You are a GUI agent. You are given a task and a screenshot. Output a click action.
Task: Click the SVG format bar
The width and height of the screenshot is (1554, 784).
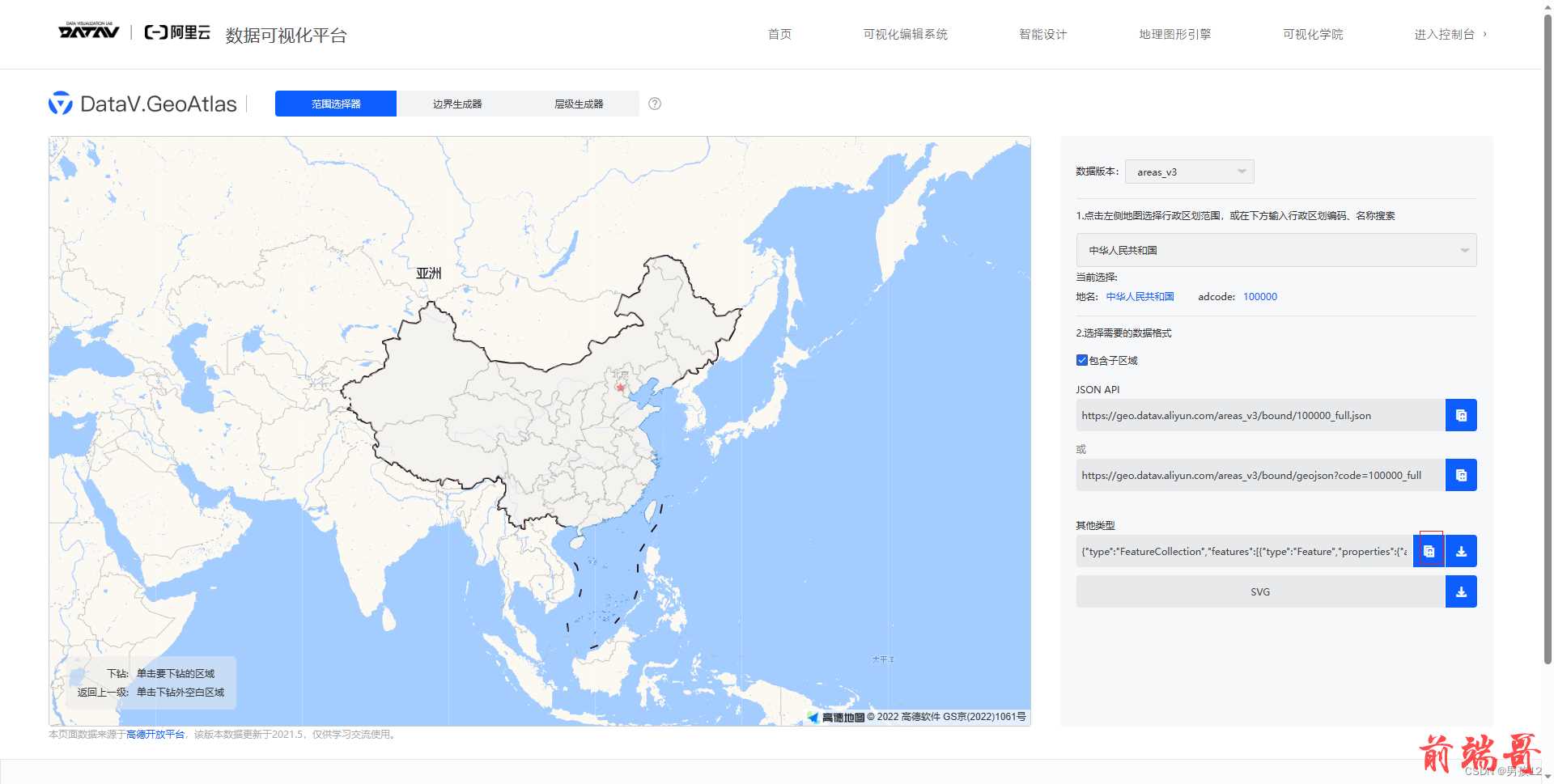pyautogui.click(x=1261, y=591)
